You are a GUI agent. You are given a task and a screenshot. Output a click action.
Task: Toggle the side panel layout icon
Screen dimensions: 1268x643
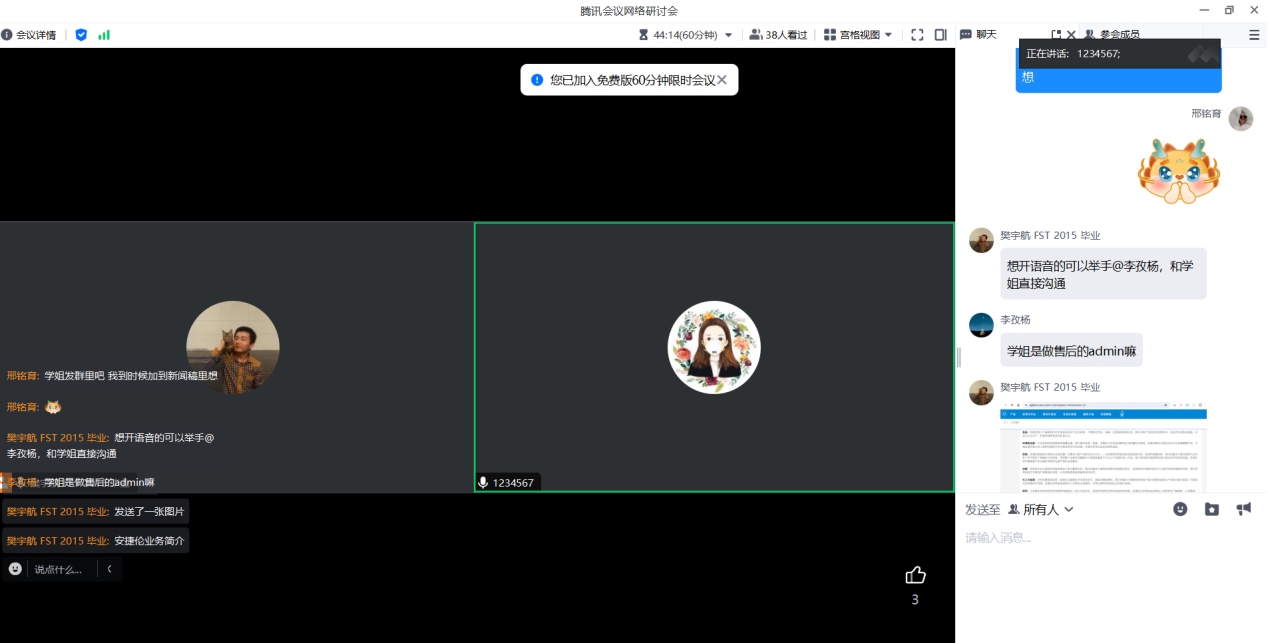coord(941,35)
